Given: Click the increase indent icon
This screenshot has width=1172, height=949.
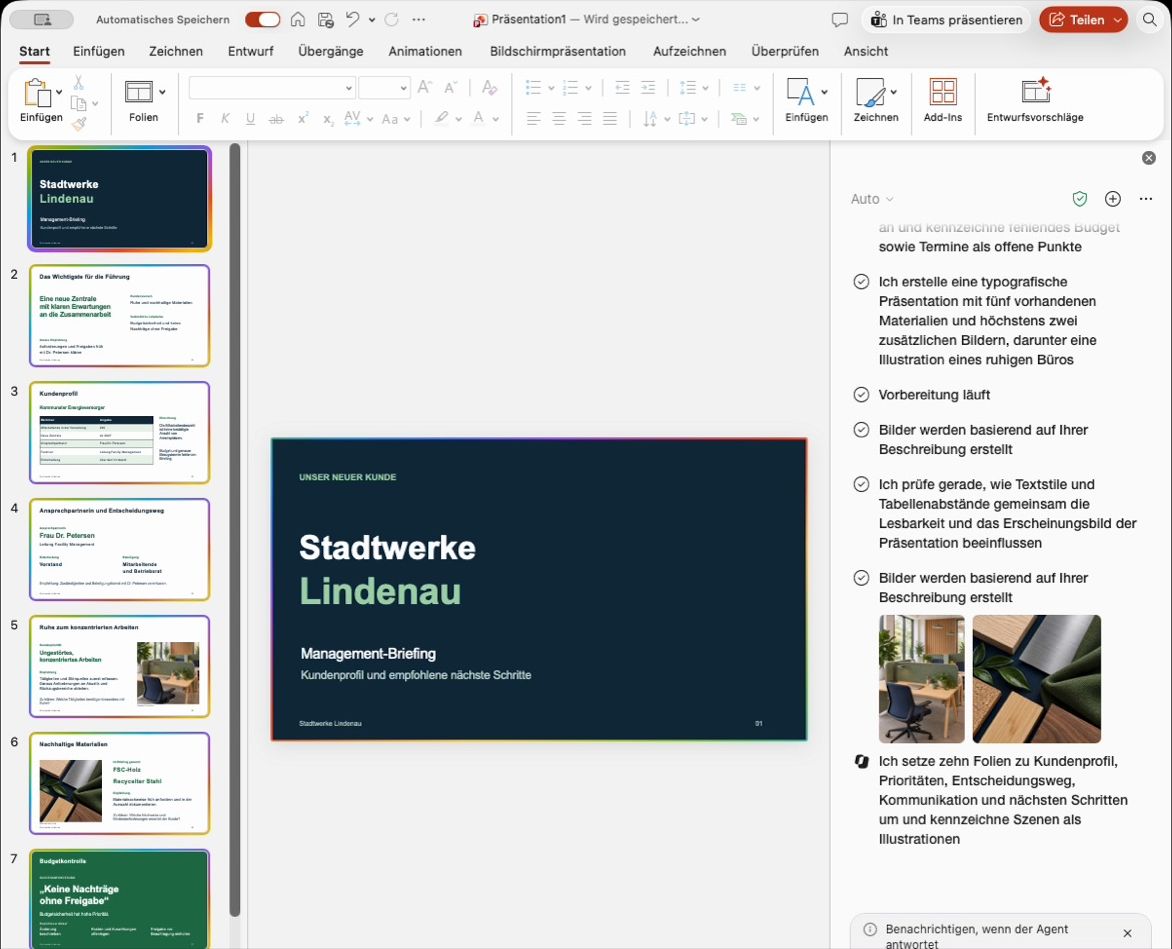Looking at the screenshot, I should click(x=648, y=88).
